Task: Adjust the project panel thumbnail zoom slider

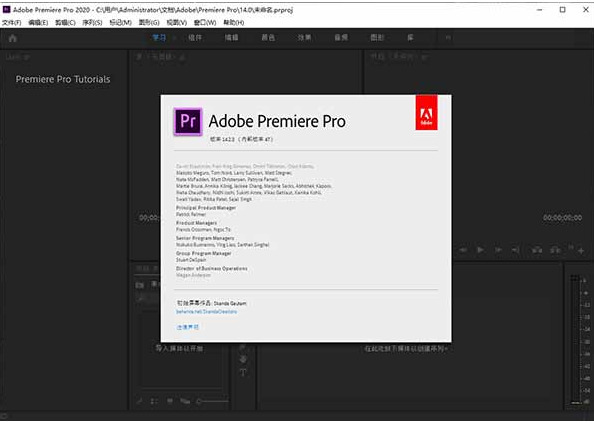Action: 213,401
